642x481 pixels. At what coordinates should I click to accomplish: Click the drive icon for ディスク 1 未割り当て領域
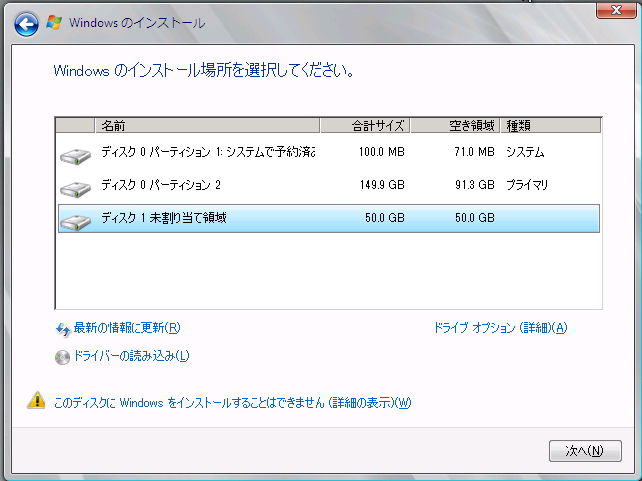pos(75,221)
